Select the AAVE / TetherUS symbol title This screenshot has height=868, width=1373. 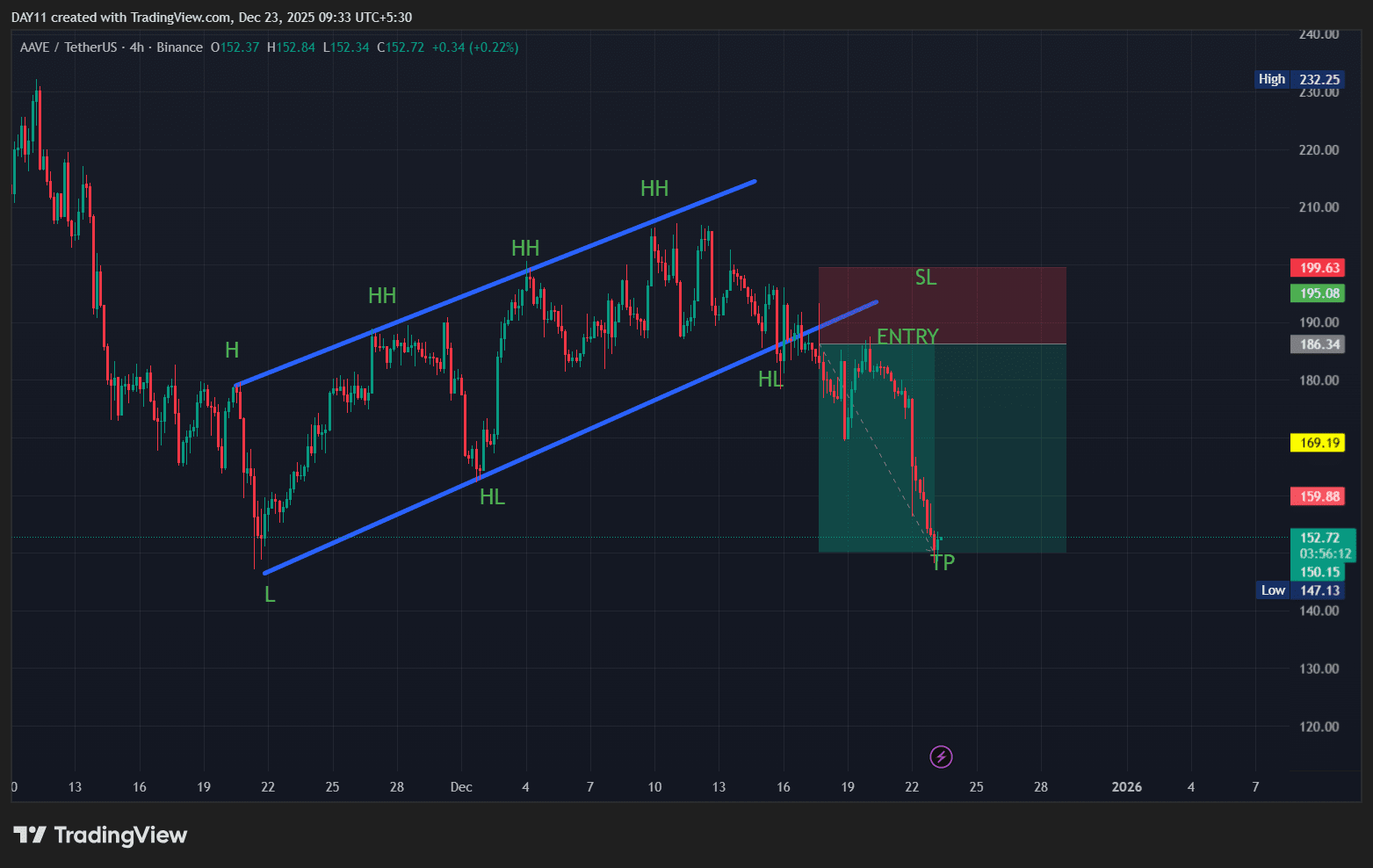(69, 47)
